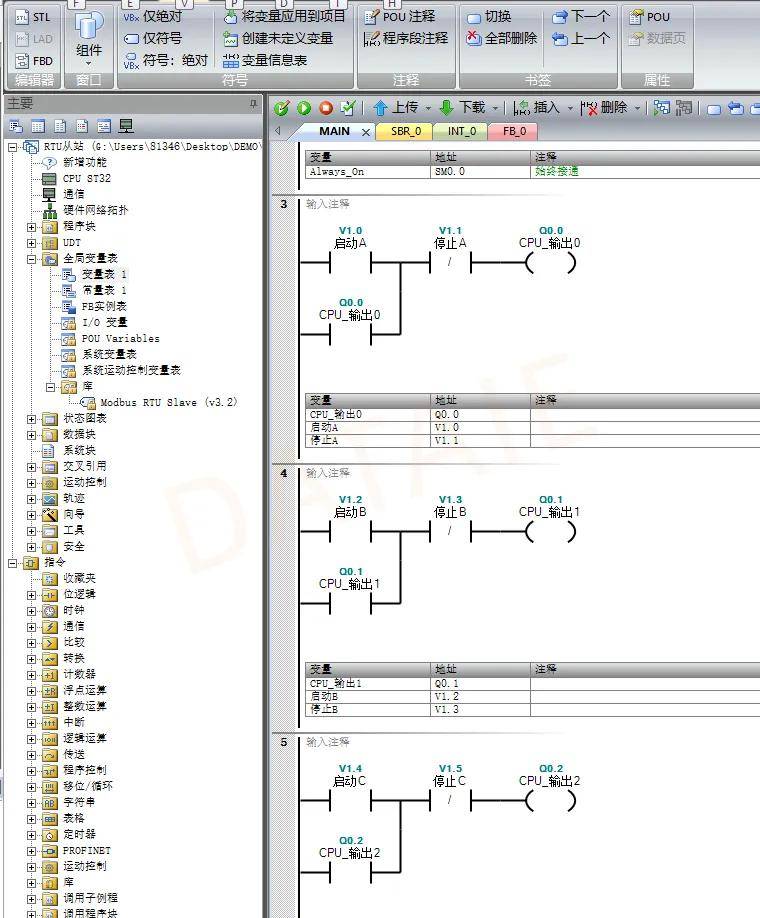
Task: Toggle bookmark with 切换
Action: point(489,17)
